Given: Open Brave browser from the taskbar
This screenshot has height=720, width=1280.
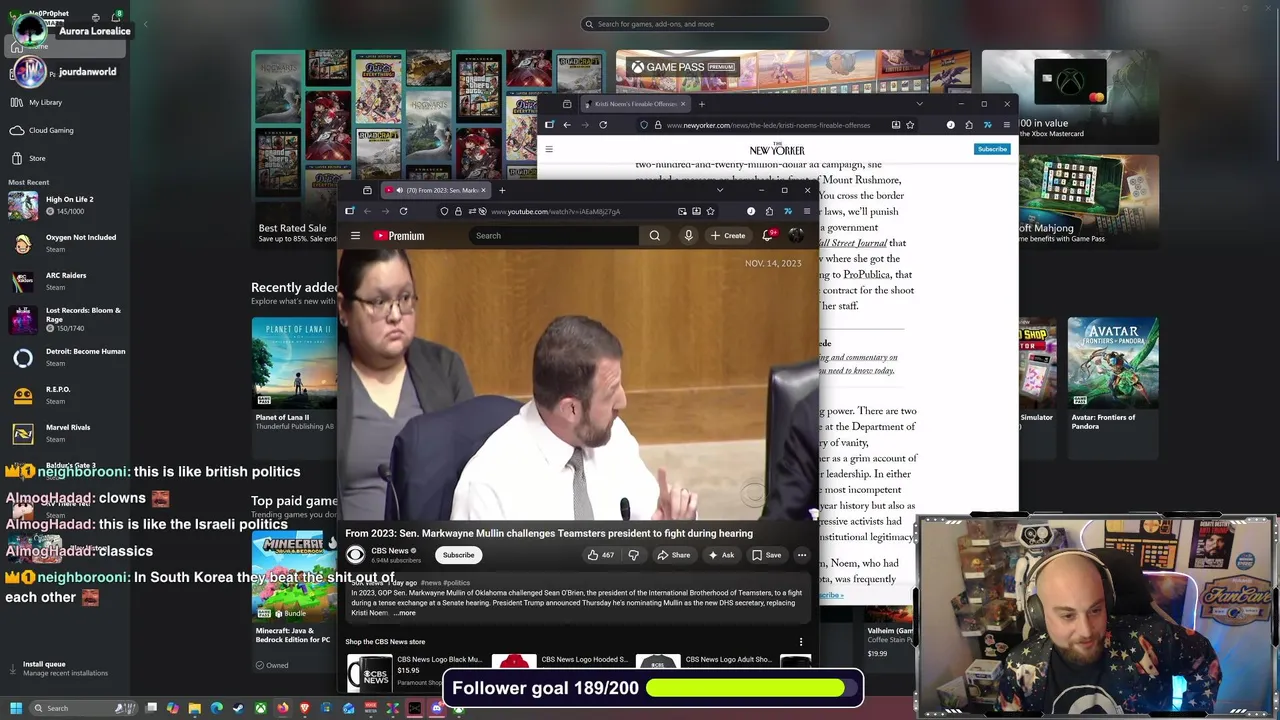Looking at the screenshot, I should coord(305,708).
